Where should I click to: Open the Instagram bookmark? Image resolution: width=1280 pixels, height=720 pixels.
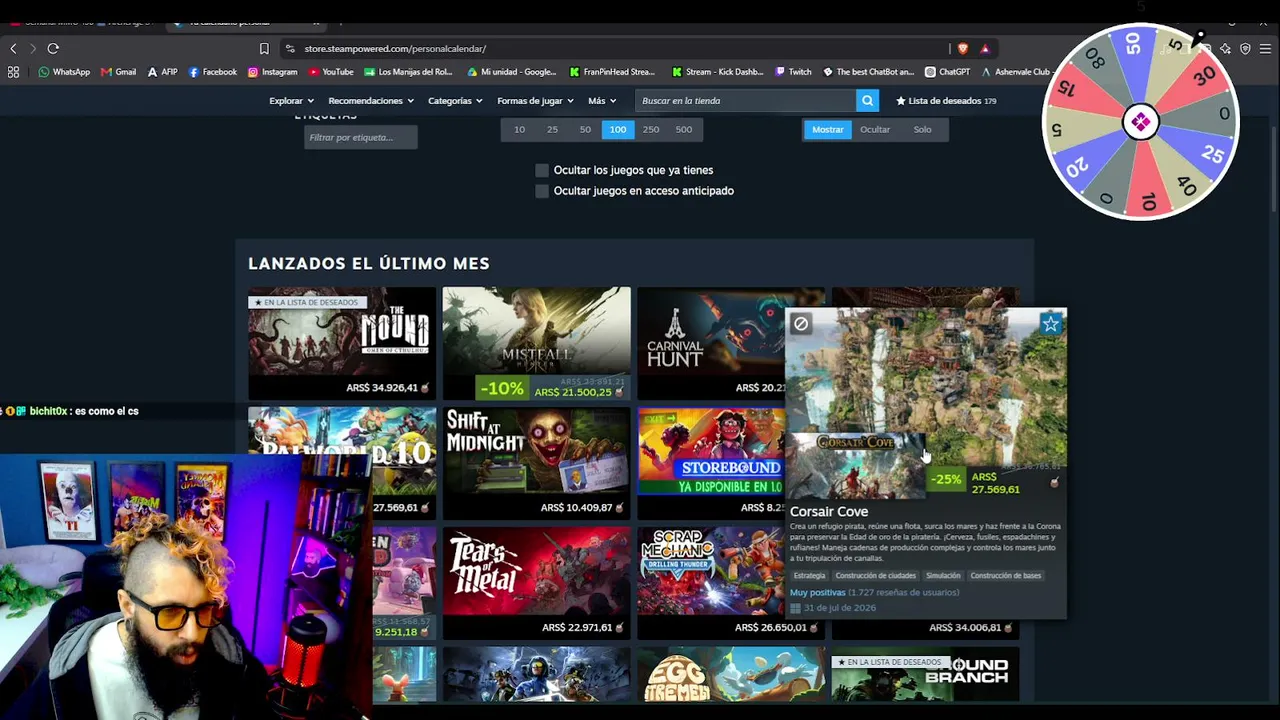[273, 72]
